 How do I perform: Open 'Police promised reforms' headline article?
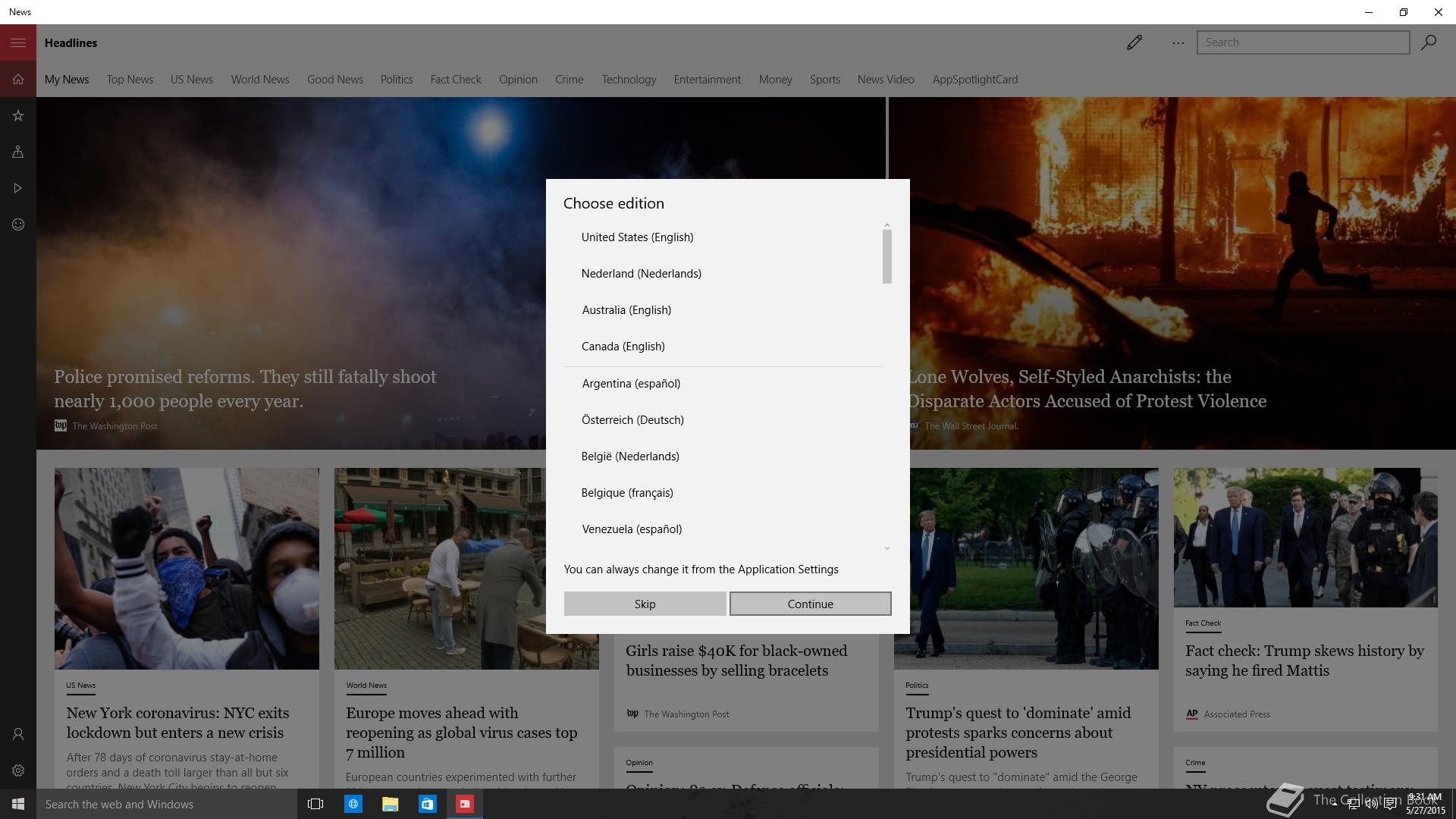click(245, 389)
